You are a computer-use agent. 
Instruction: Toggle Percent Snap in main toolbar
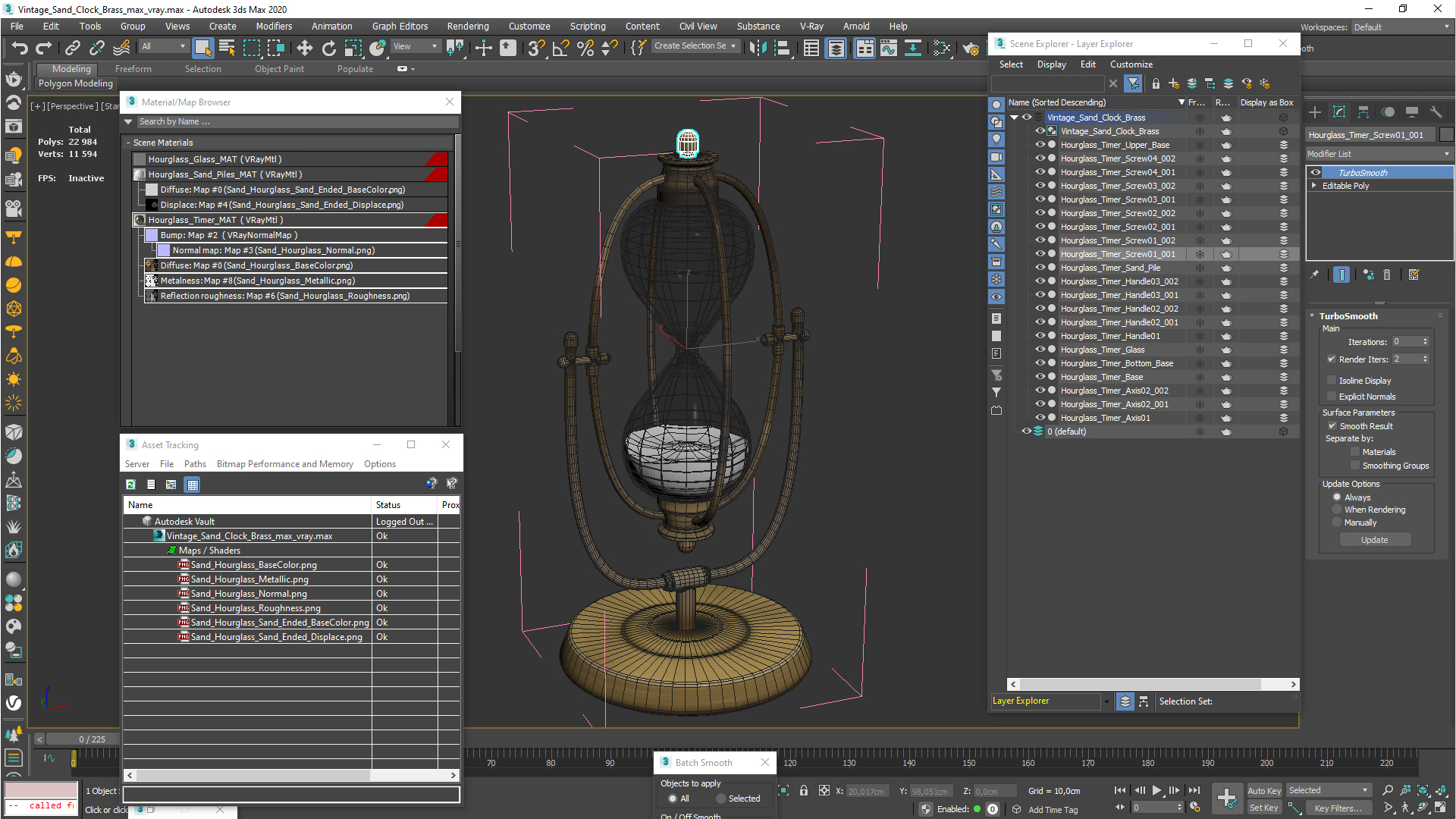(585, 48)
